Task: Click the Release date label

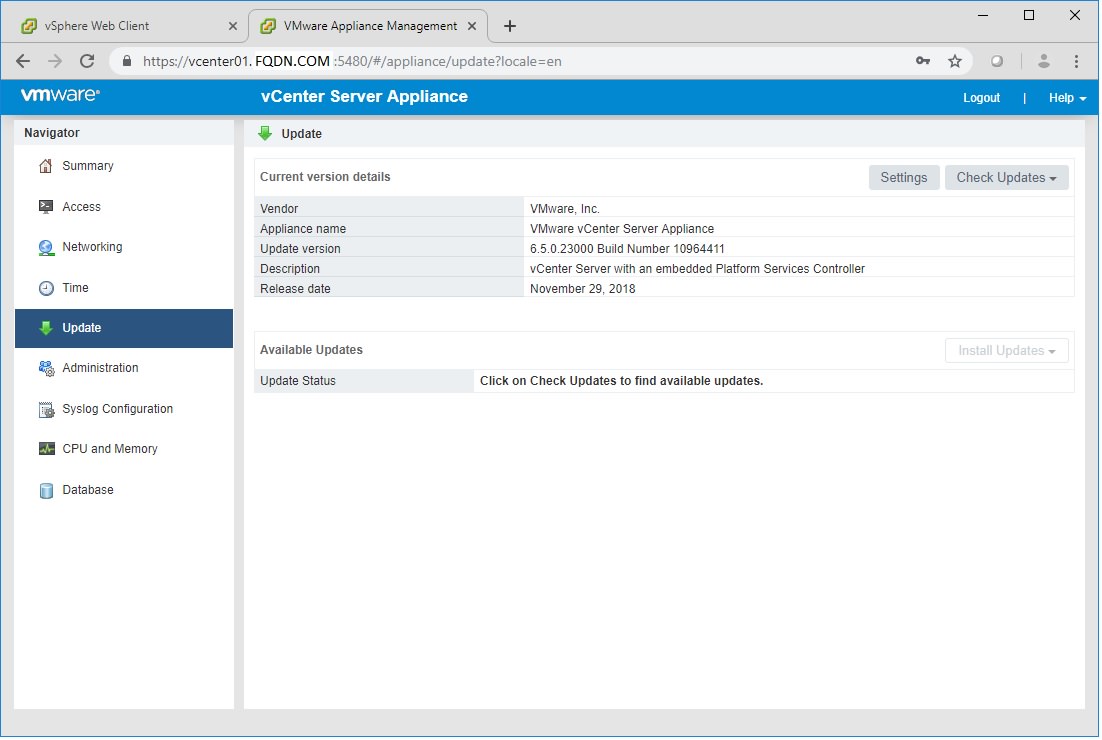Action: coord(295,290)
